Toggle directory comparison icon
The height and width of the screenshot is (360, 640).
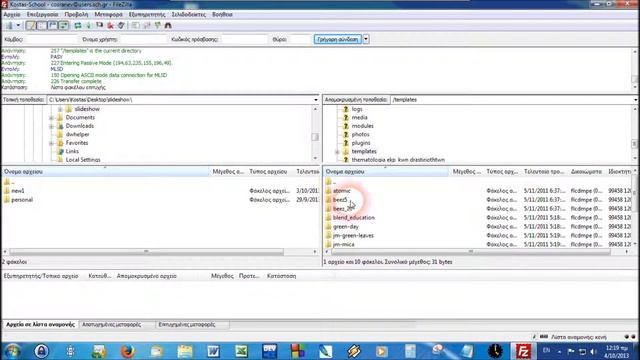[x=147, y=25]
